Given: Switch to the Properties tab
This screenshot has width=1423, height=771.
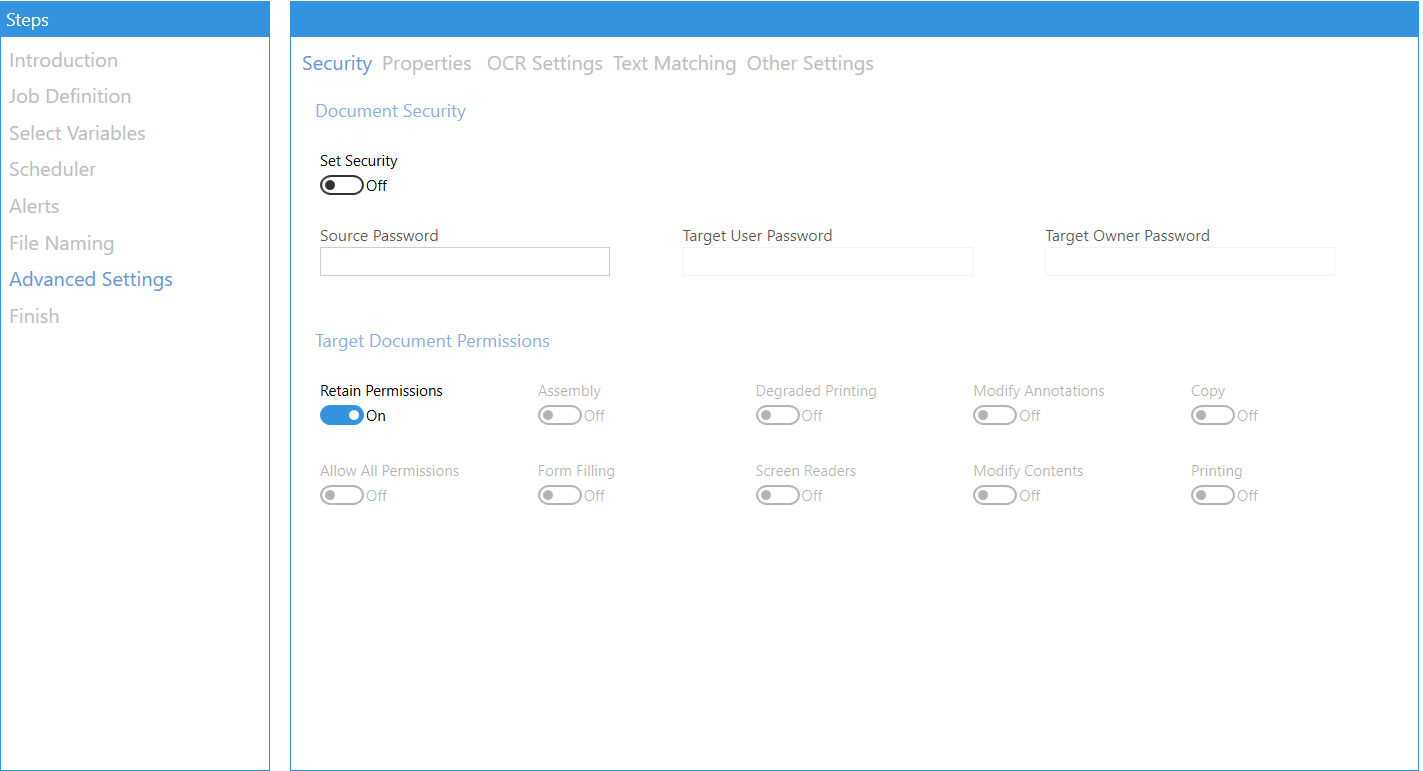Looking at the screenshot, I should tap(427, 63).
